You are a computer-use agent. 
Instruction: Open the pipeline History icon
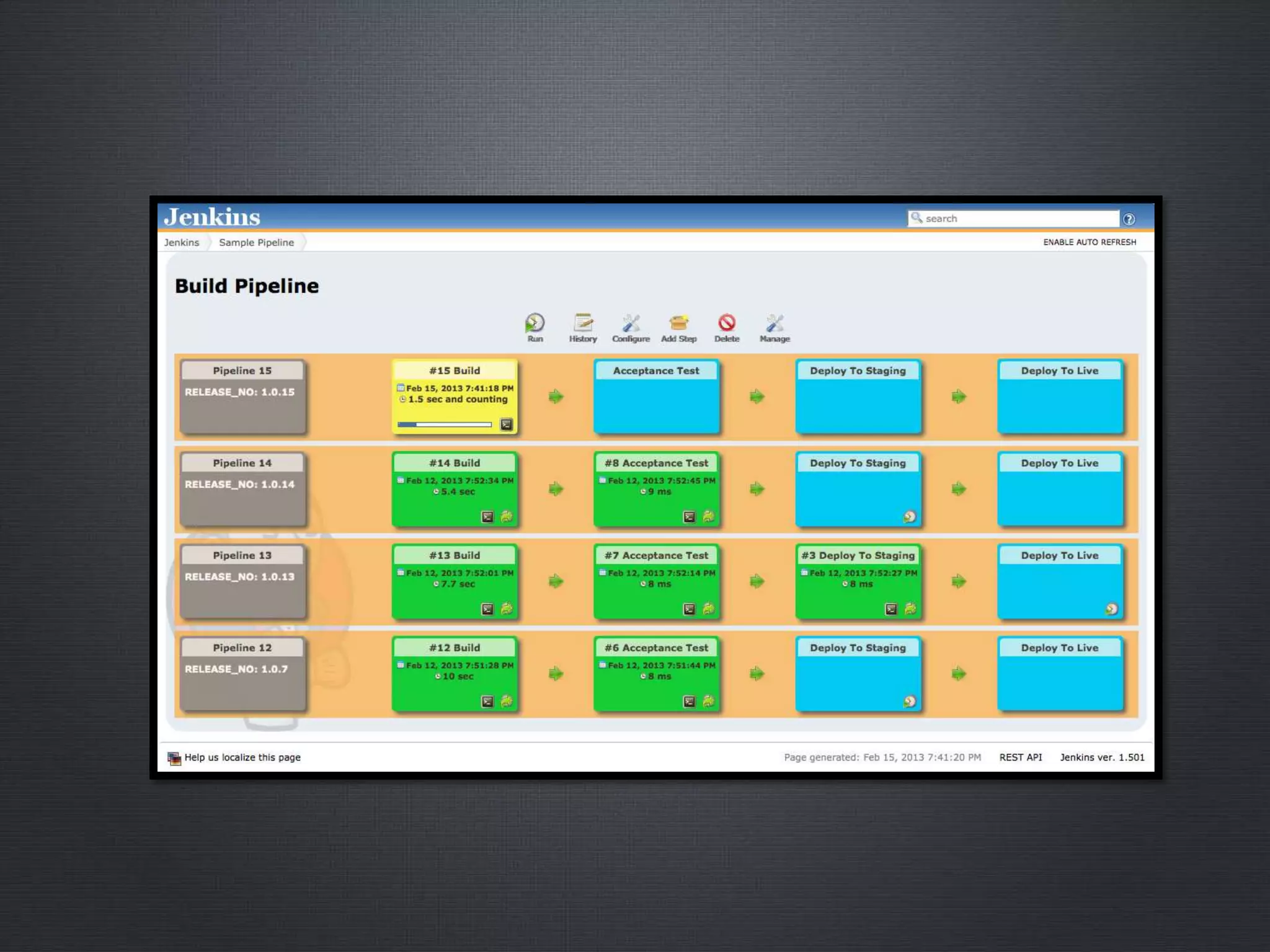pos(583,324)
